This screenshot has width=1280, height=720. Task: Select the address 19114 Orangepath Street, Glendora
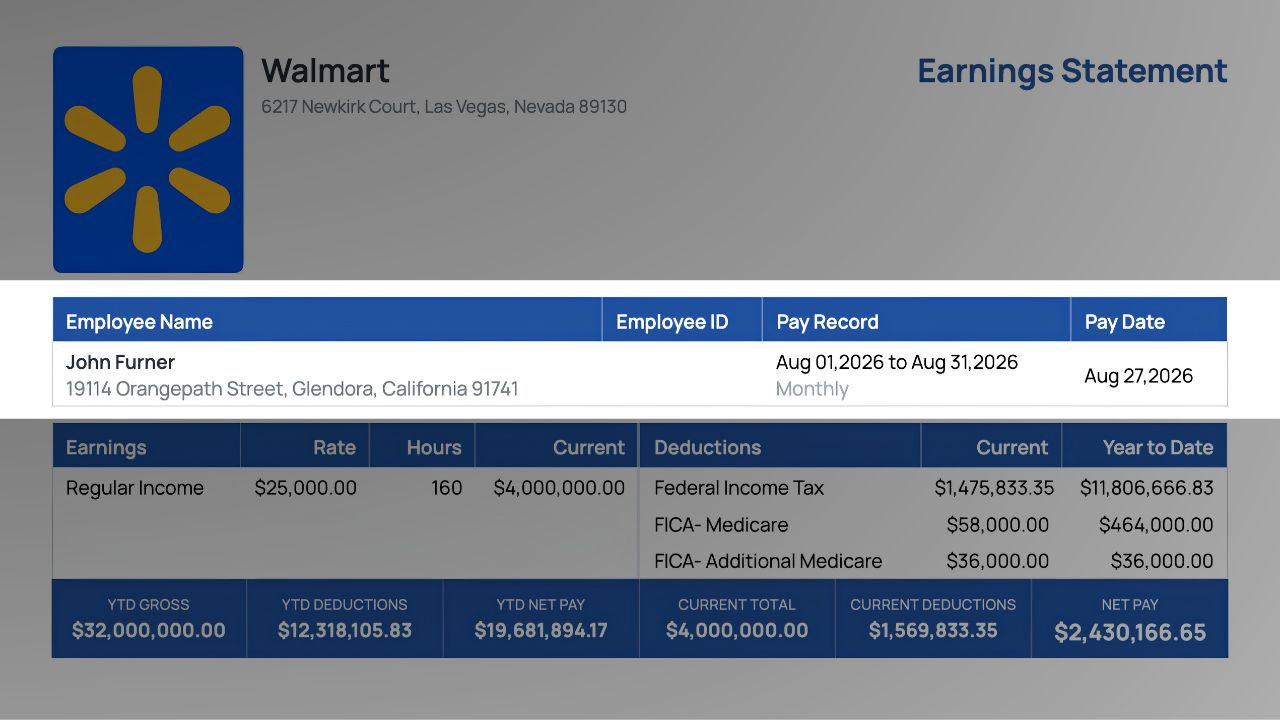click(x=292, y=389)
